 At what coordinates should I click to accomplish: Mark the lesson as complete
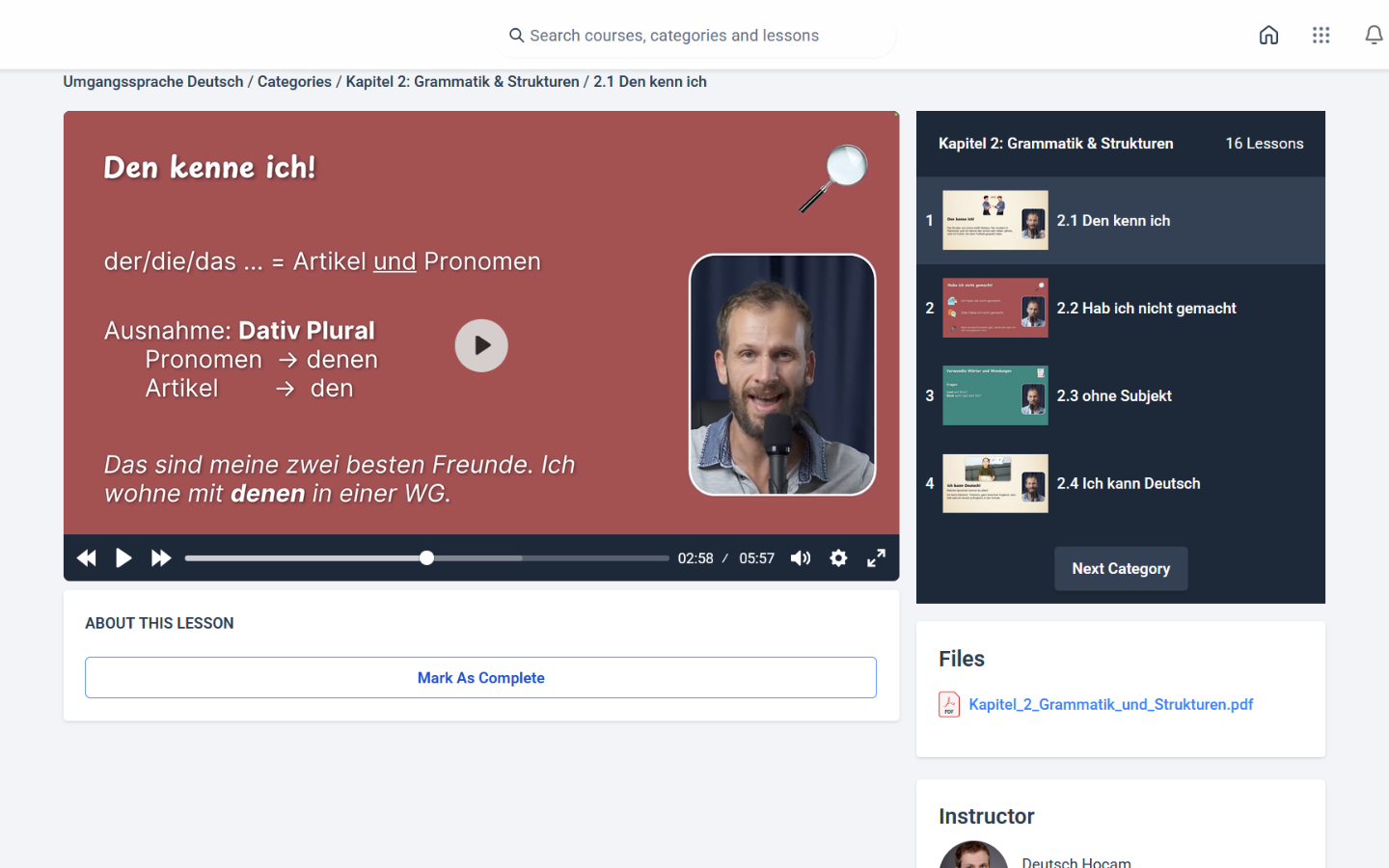coord(480,678)
